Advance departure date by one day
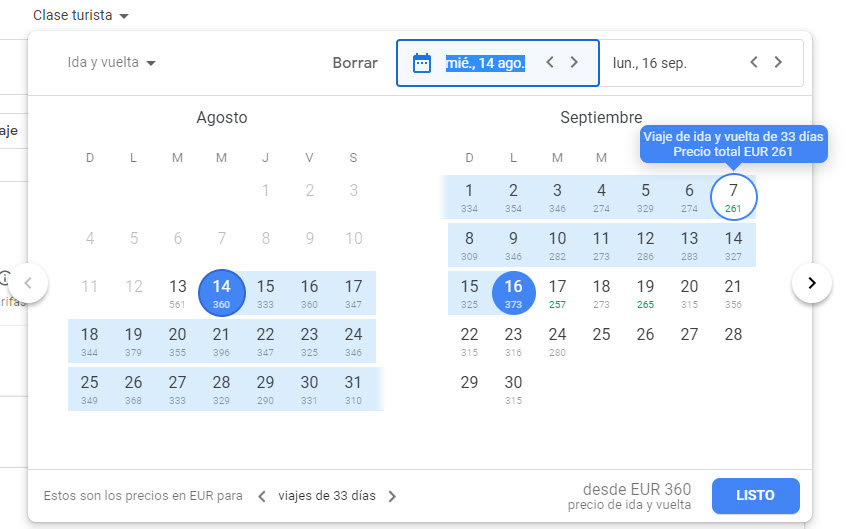850x529 pixels. coord(574,62)
